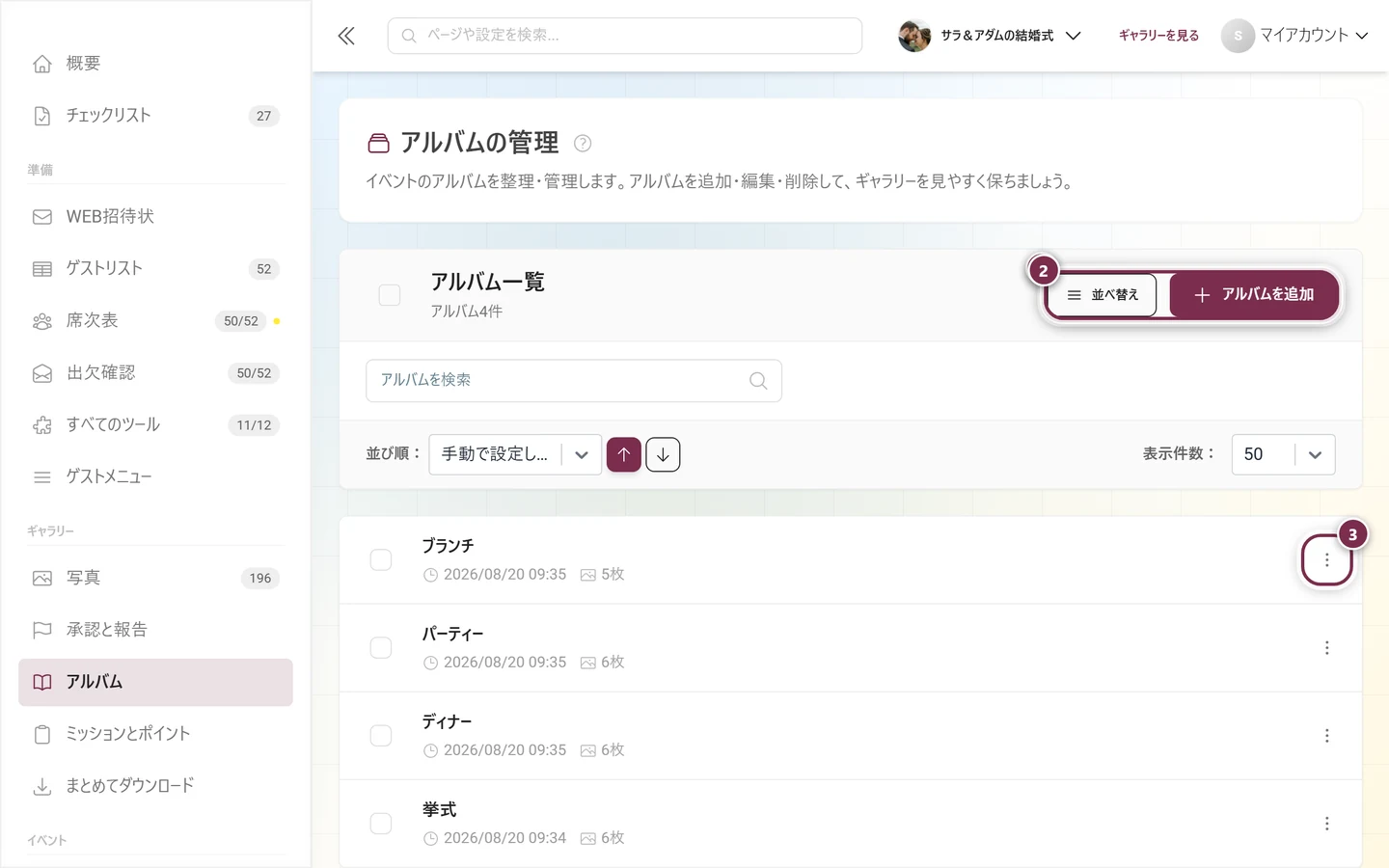Image resolution: width=1389 pixels, height=868 pixels.
Task: Click the puzzle icon beside すべてのツール
Action: pos(42,425)
